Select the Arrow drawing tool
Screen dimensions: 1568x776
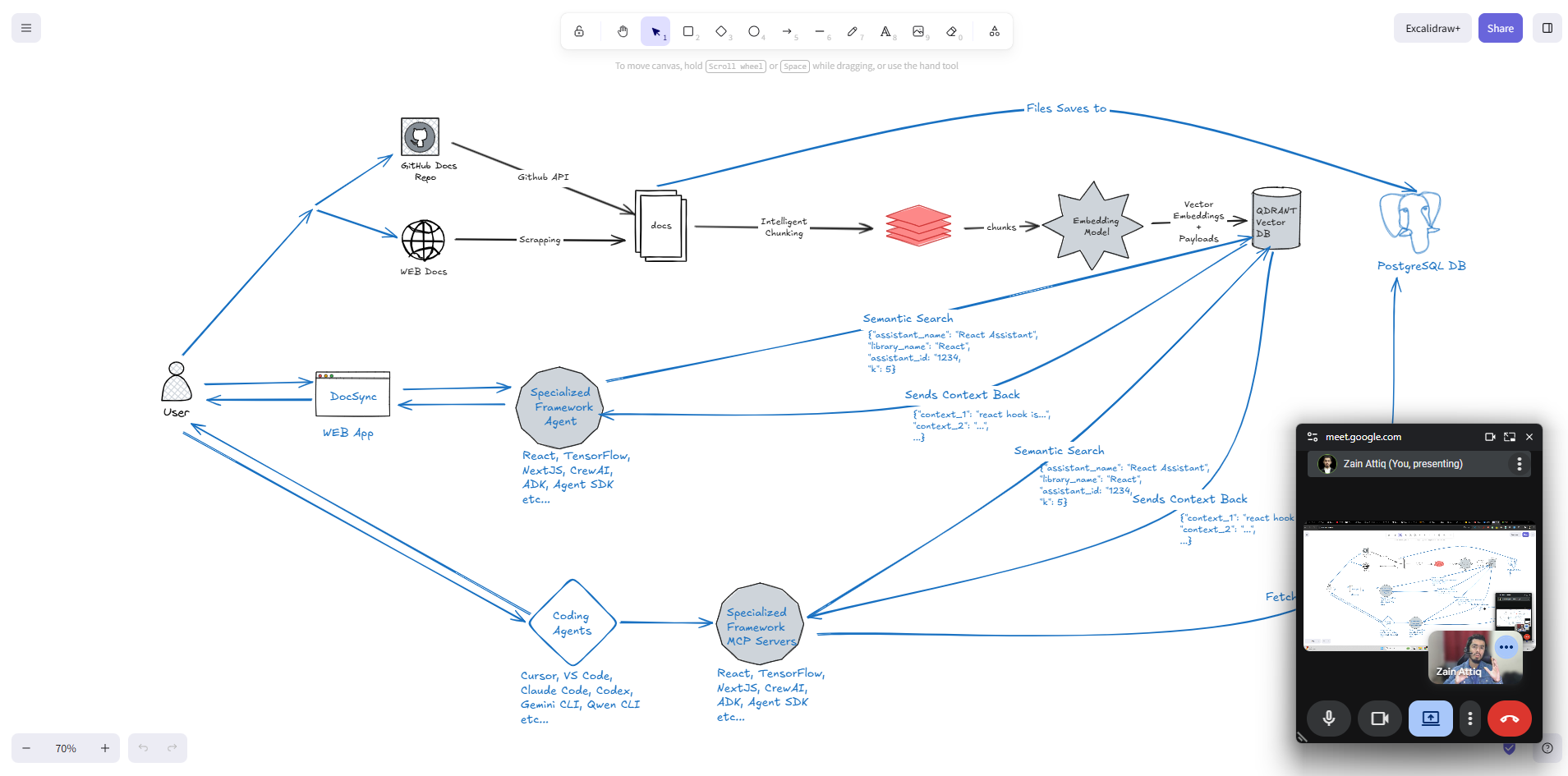(787, 31)
